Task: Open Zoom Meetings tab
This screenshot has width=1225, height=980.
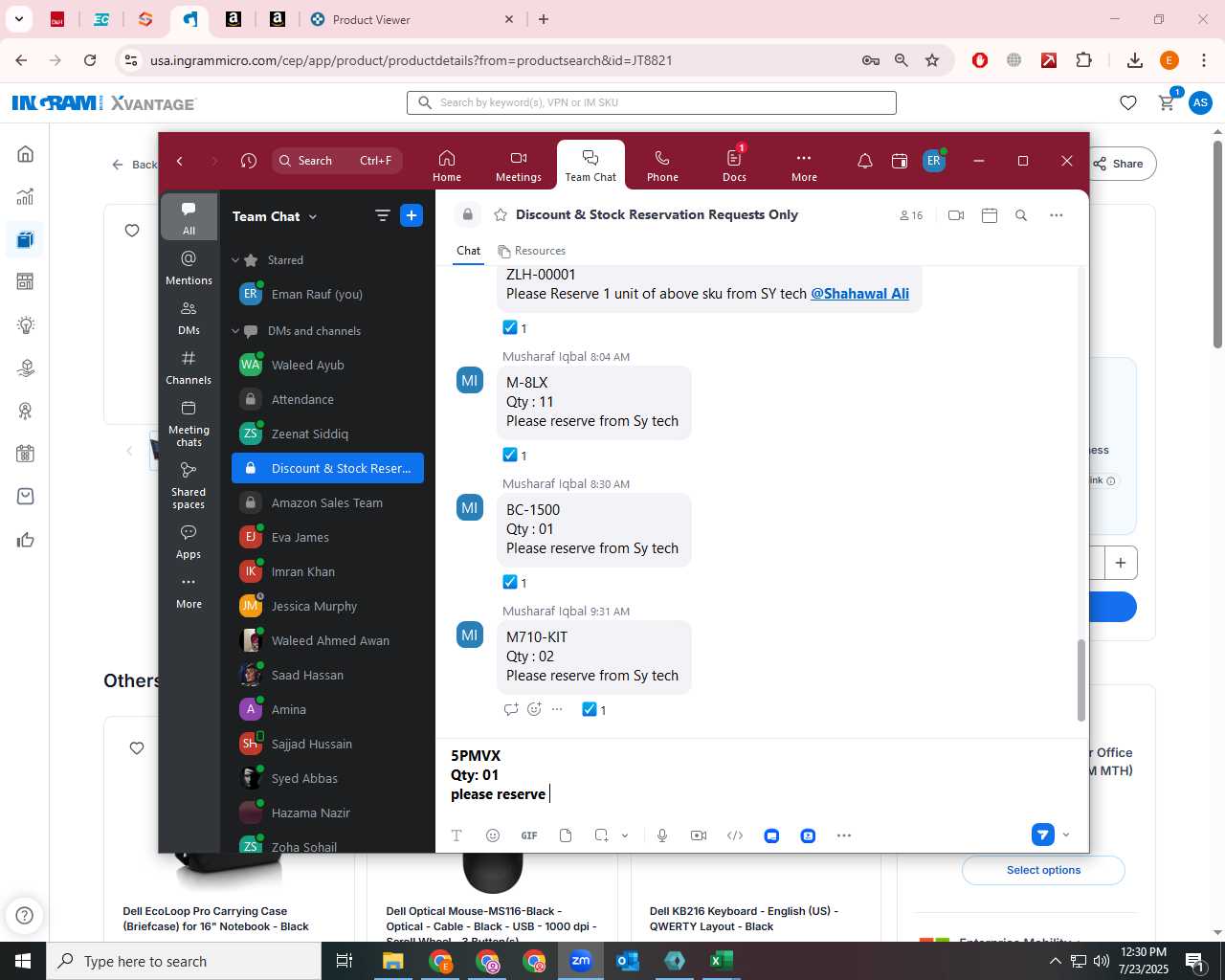Action: 518,165
